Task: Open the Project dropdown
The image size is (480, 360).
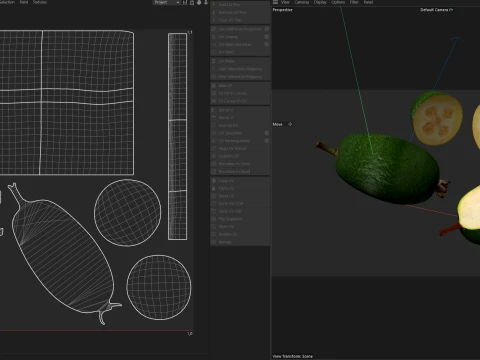Action: (x=167, y=2)
